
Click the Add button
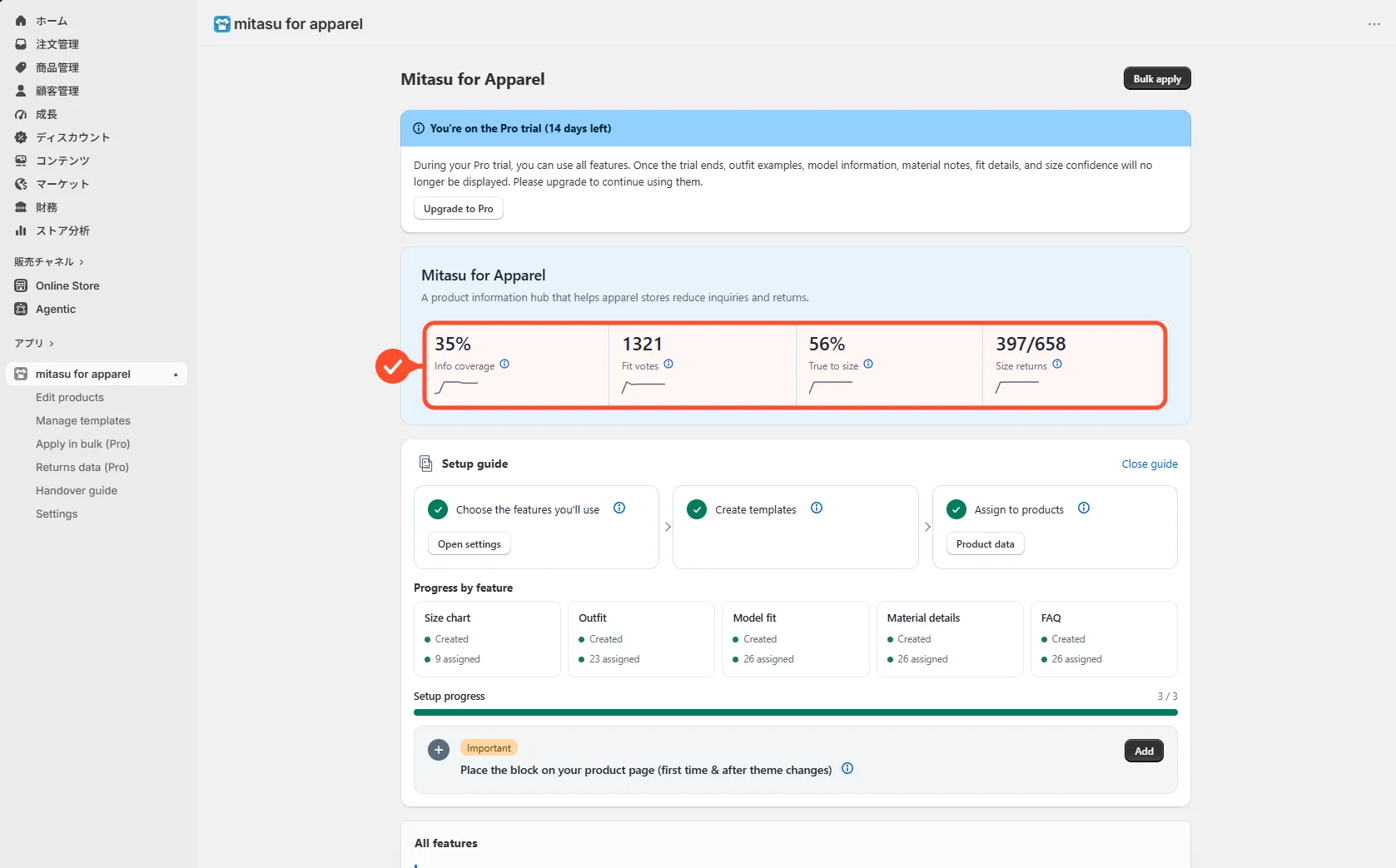pos(1144,751)
